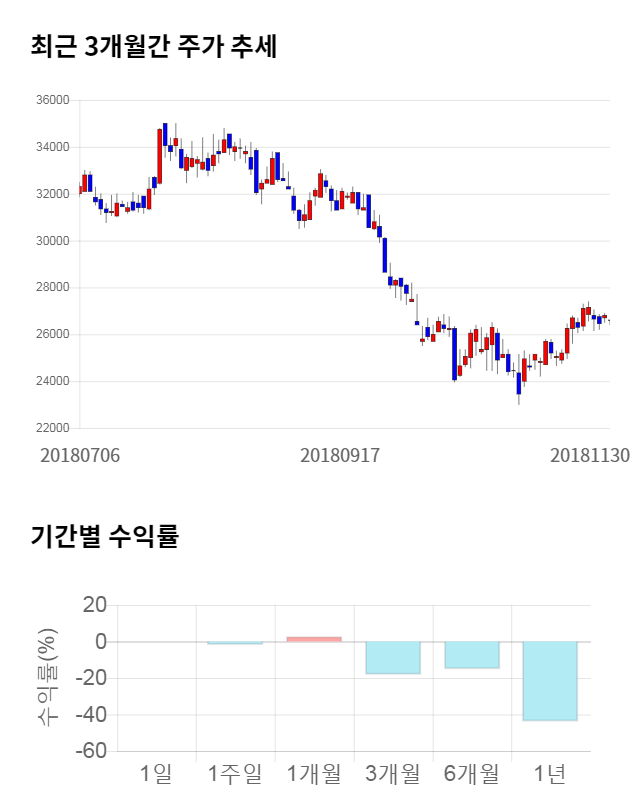Click the '수익률(%)' vertical axis title
The width and height of the screenshot is (640, 810).
click(47, 677)
